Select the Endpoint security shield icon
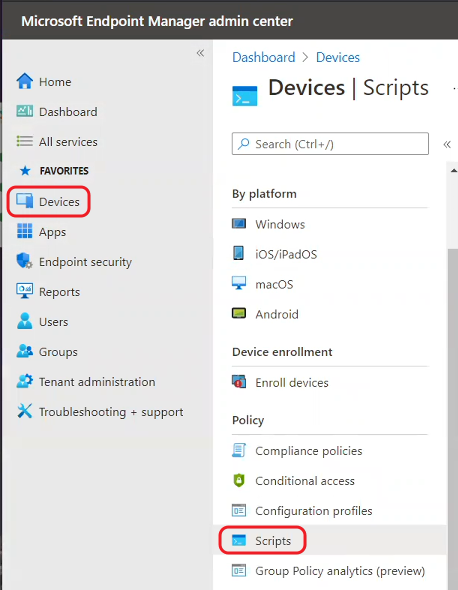The height and width of the screenshot is (590, 458). click(25, 261)
